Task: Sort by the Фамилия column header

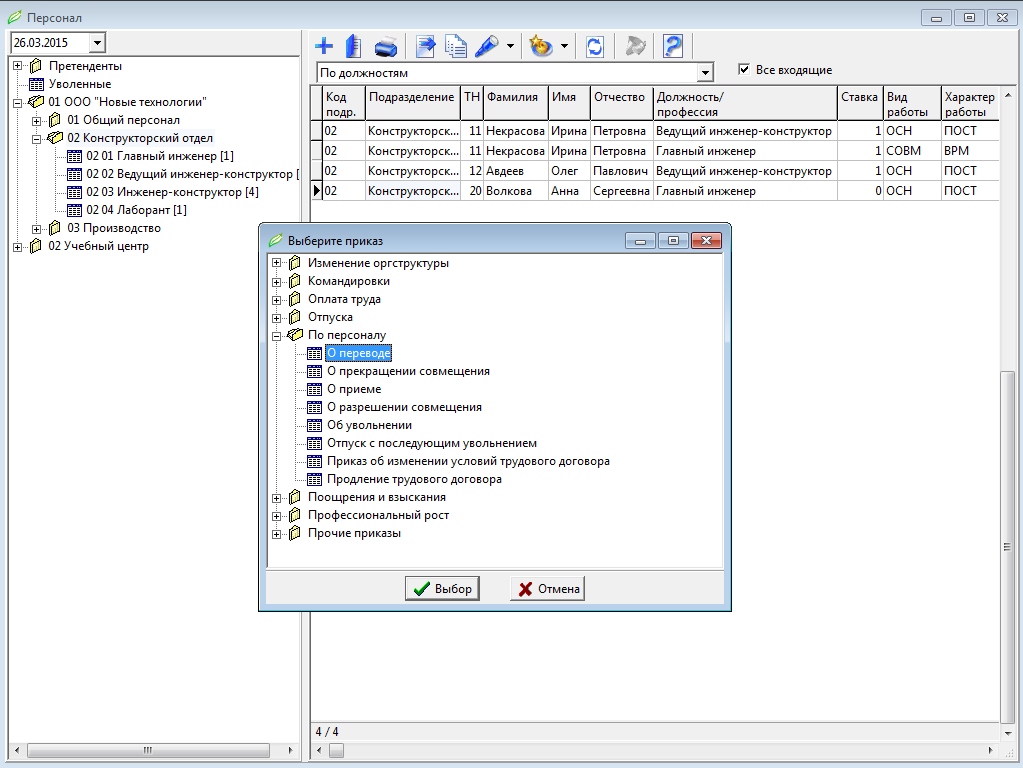Action: tap(515, 103)
